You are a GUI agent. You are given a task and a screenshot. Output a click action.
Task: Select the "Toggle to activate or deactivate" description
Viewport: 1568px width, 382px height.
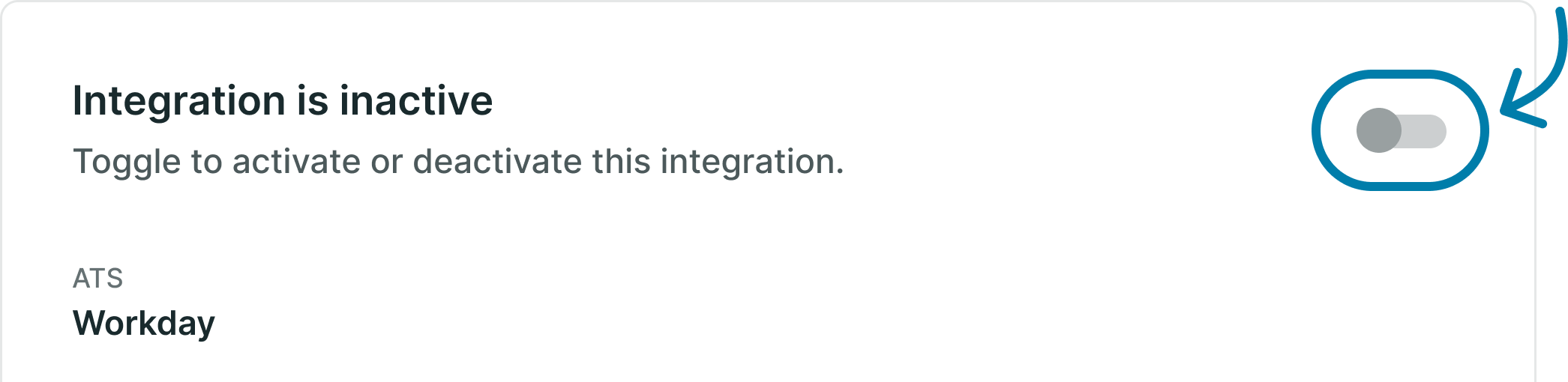point(458,162)
